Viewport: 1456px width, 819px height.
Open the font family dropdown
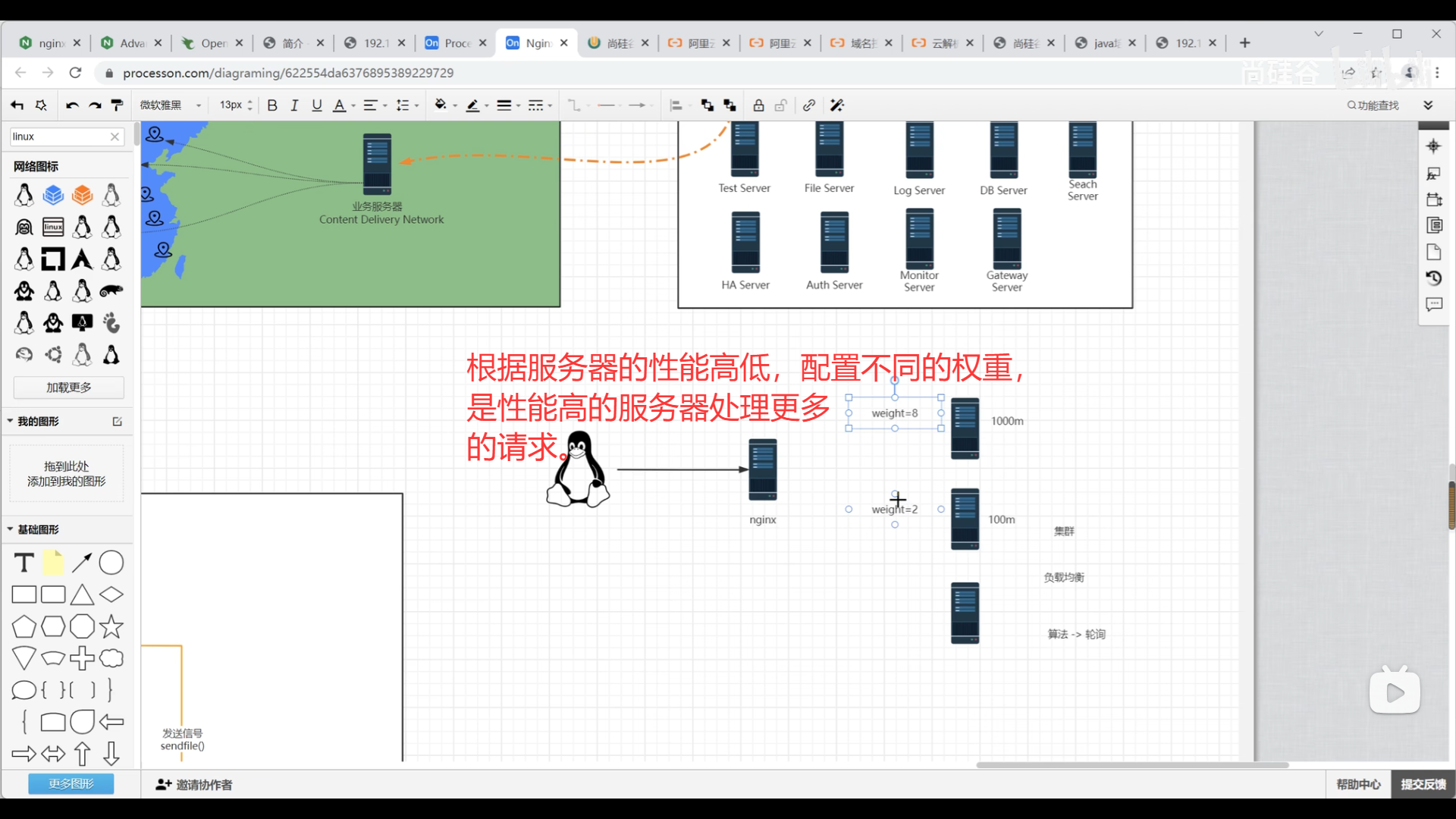171,105
